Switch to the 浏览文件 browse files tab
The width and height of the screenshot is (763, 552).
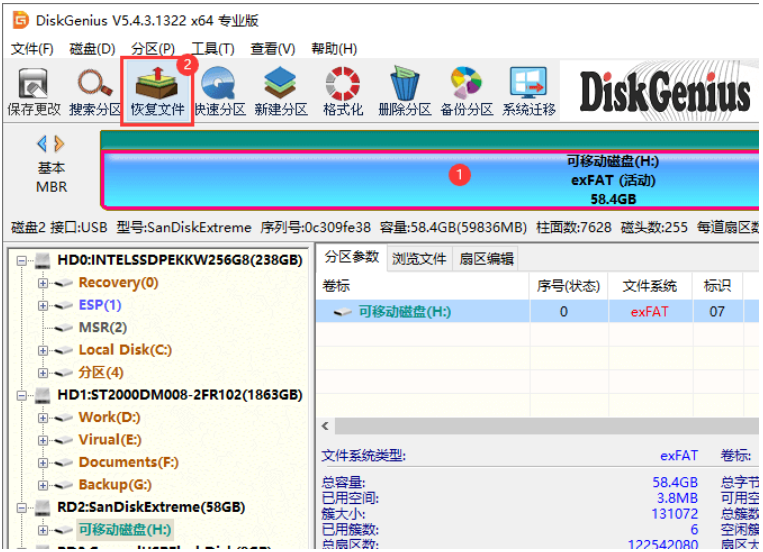pos(419,258)
